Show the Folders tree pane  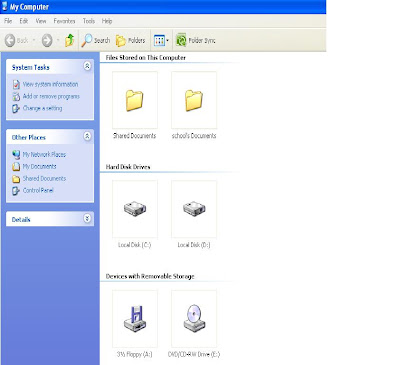(x=131, y=40)
